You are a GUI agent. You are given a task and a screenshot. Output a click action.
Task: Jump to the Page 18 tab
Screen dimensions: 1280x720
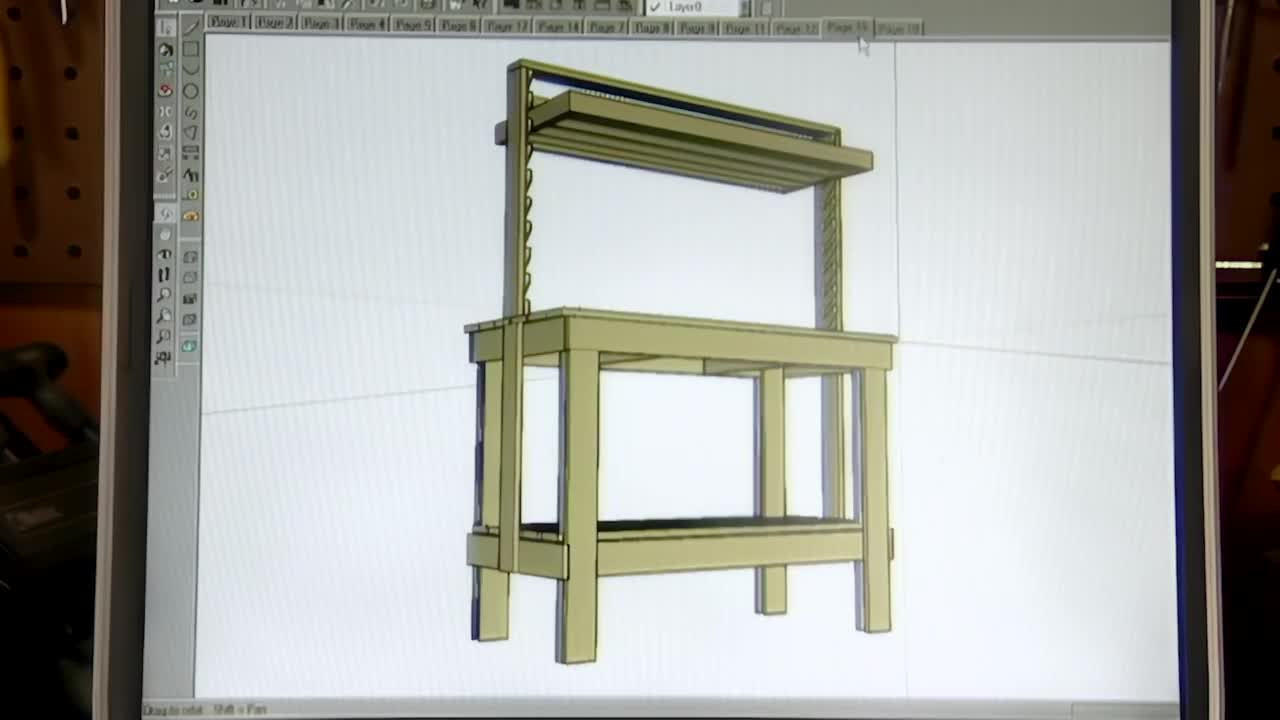(x=897, y=29)
